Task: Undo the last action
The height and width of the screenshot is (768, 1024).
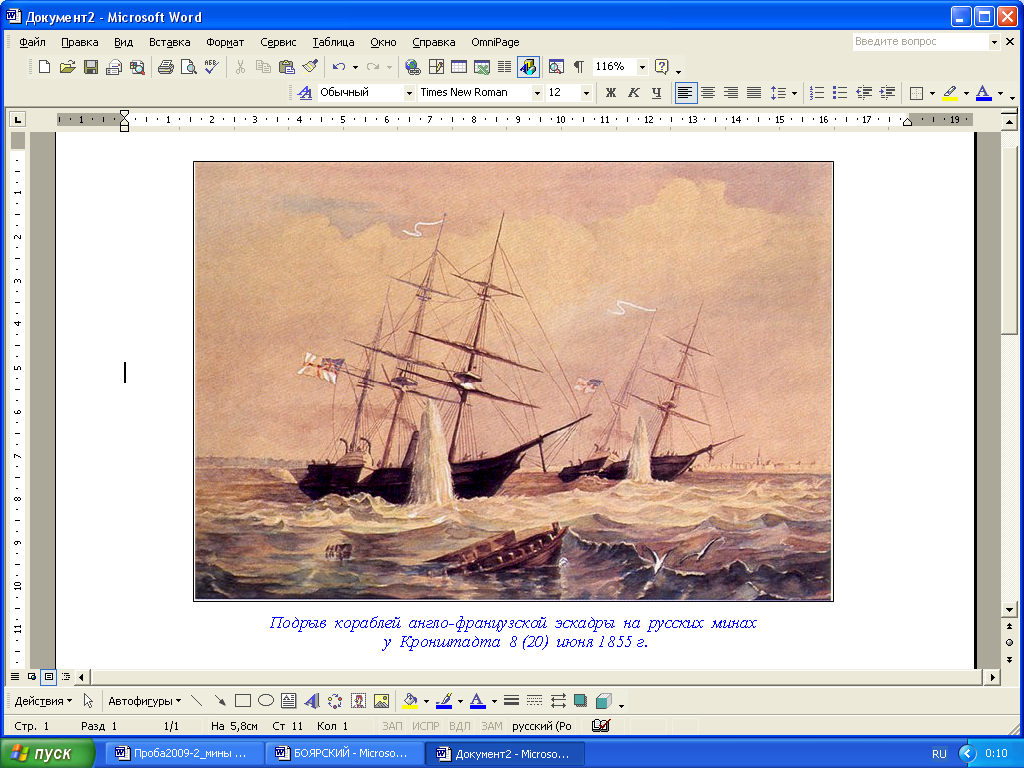Action: coord(339,67)
